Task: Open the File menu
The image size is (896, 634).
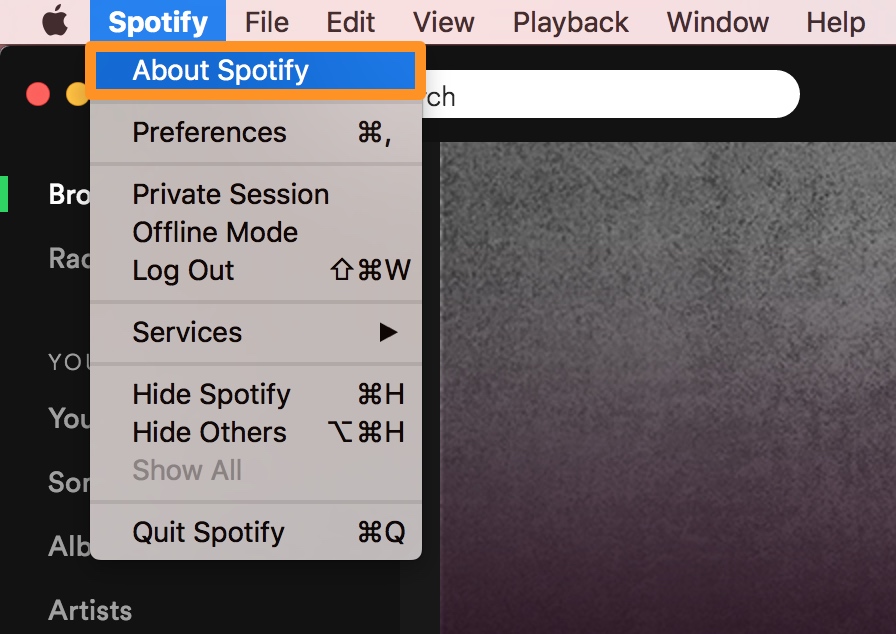Action: point(266,22)
